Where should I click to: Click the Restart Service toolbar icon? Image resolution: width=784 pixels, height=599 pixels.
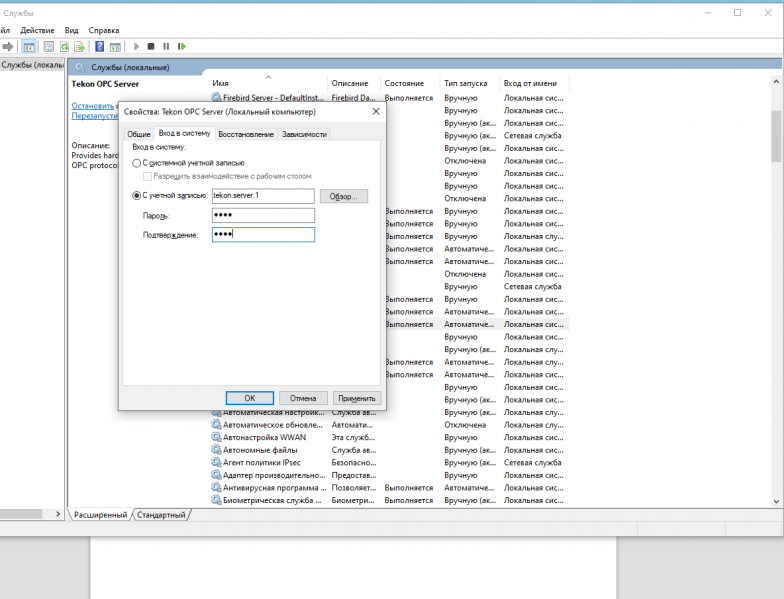point(181,46)
